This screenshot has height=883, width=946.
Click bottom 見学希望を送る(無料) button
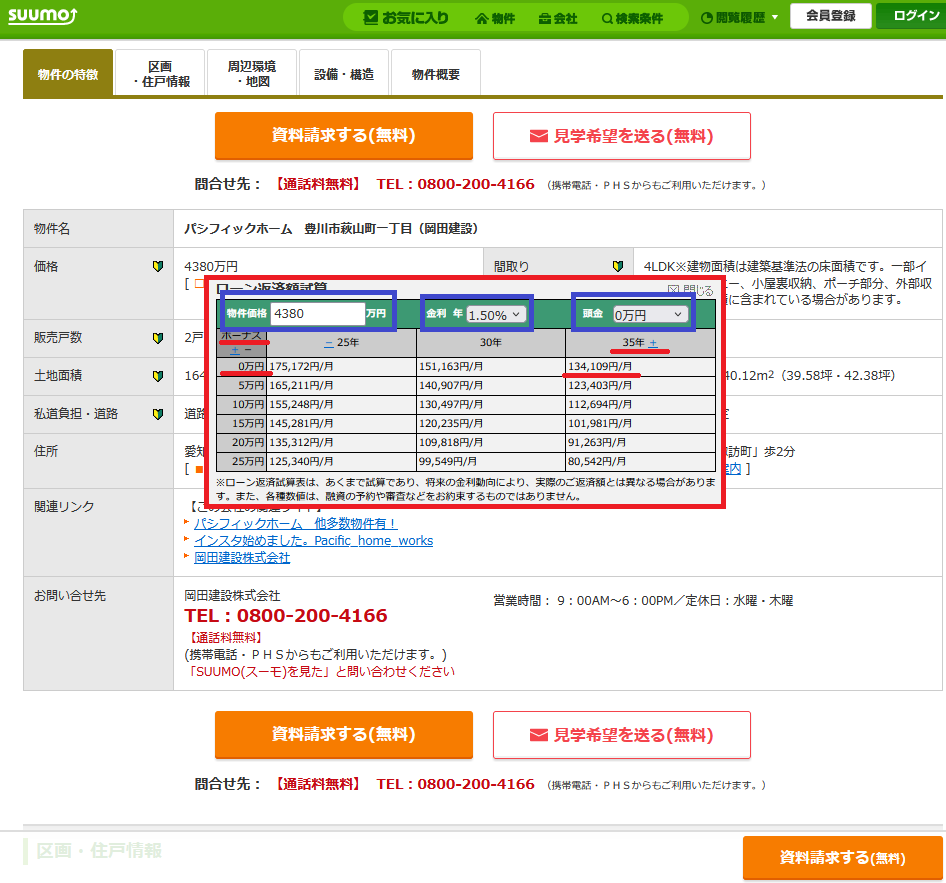pos(621,735)
